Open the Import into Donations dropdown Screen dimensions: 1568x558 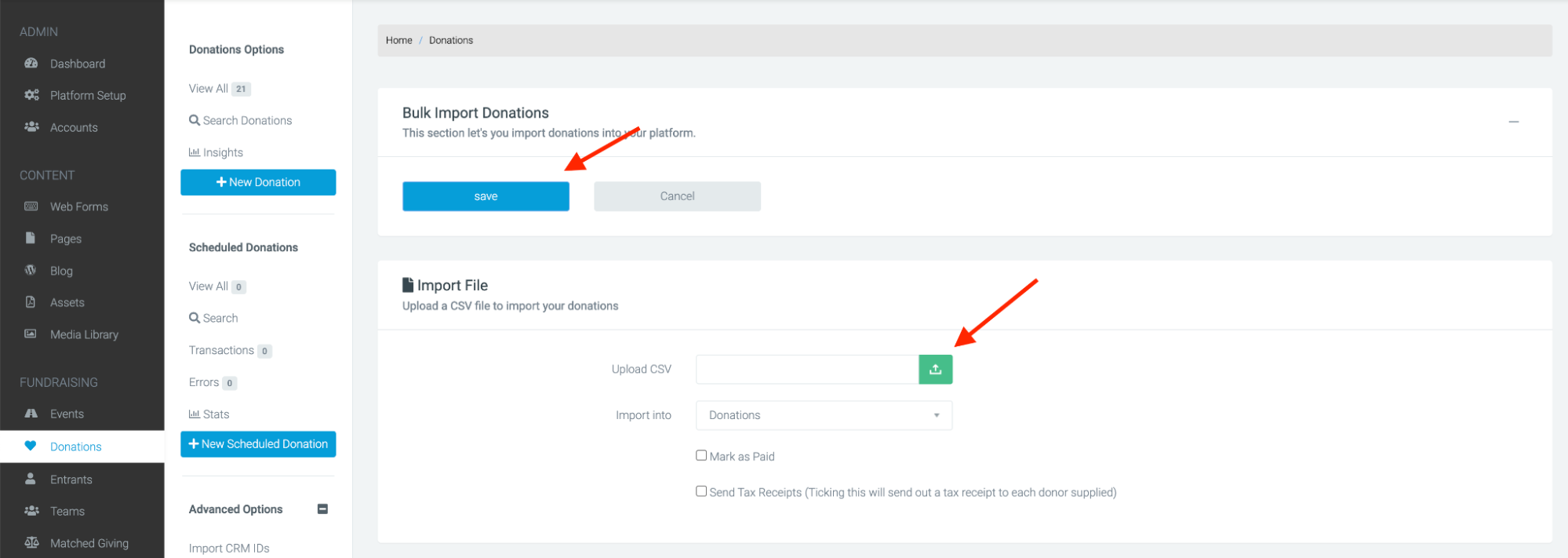824,415
